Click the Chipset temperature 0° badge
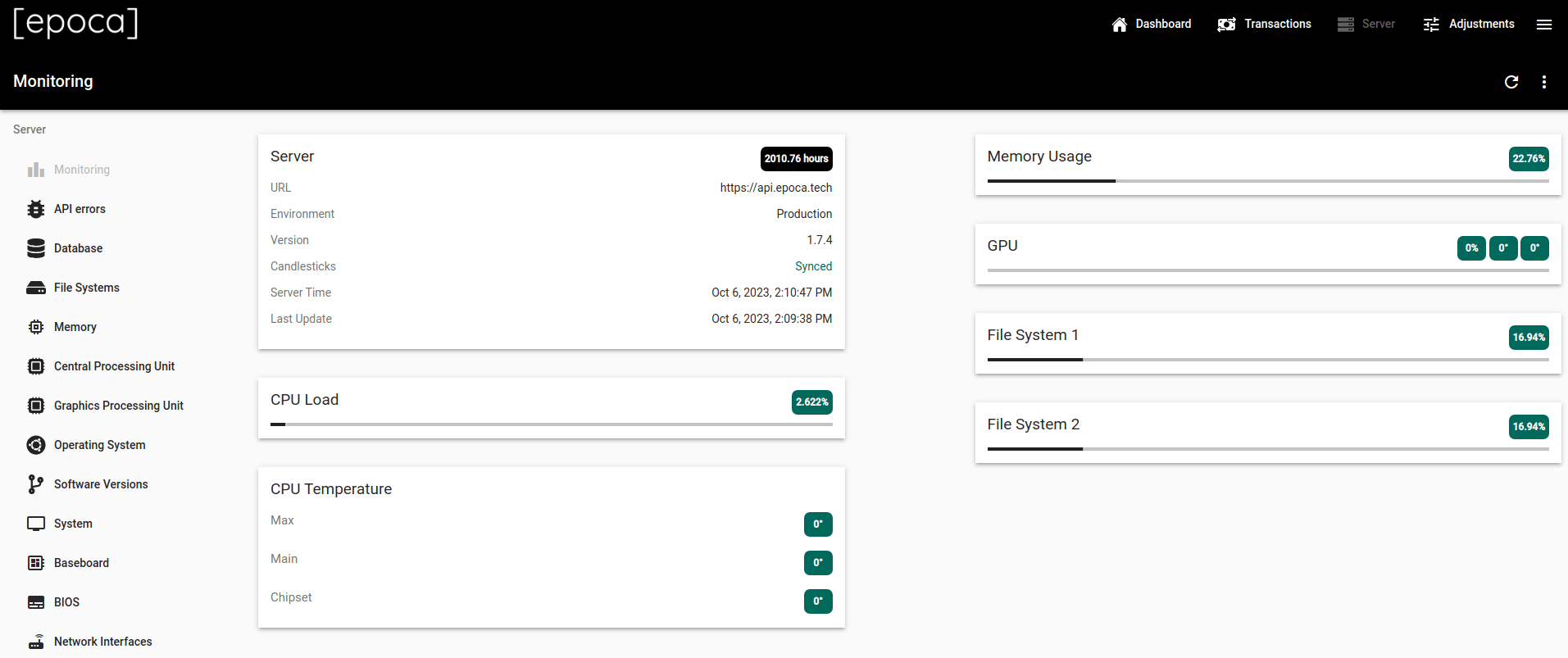 [x=818, y=601]
